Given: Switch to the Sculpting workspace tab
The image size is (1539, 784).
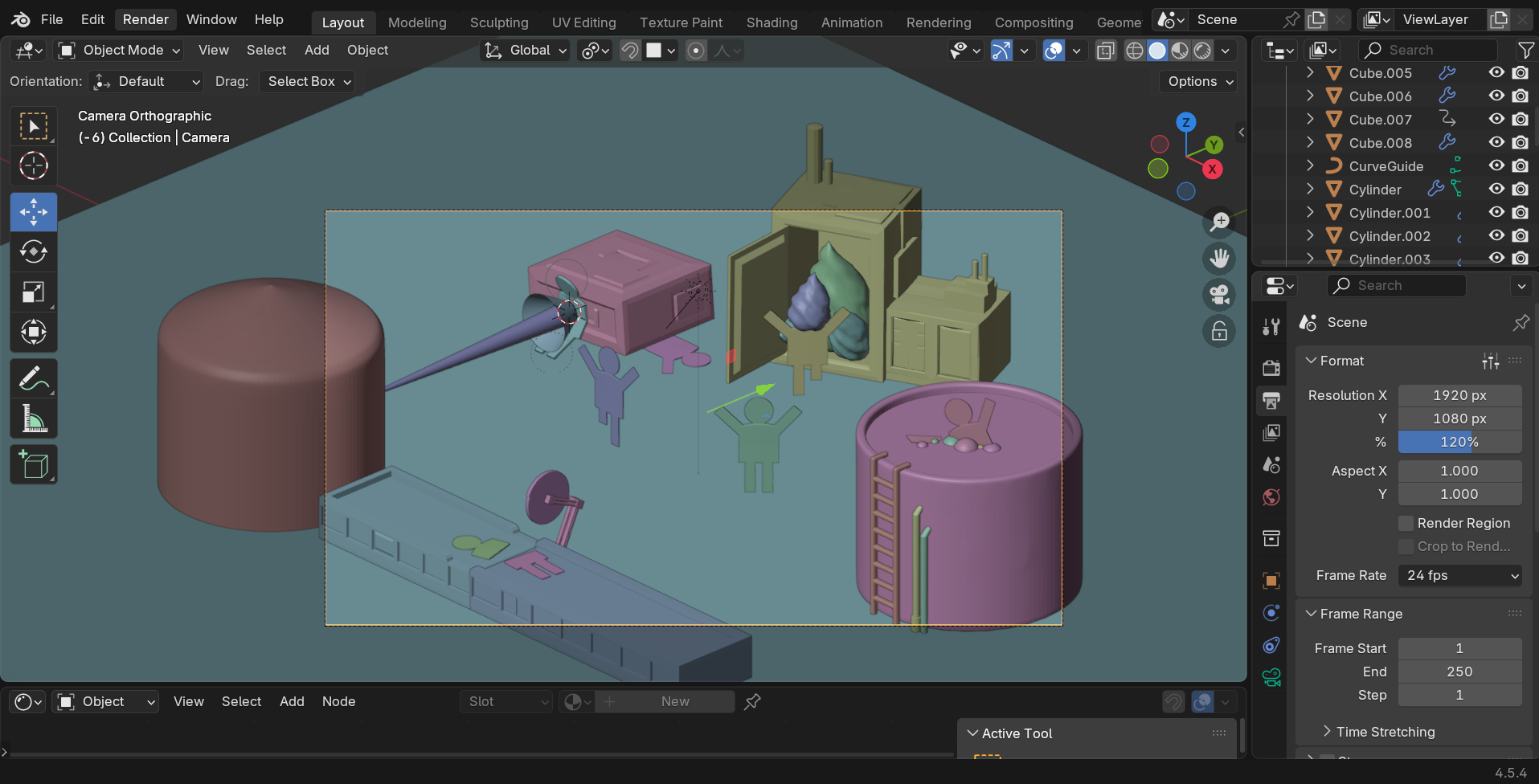Looking at the screenshot, I should [499, 22].
